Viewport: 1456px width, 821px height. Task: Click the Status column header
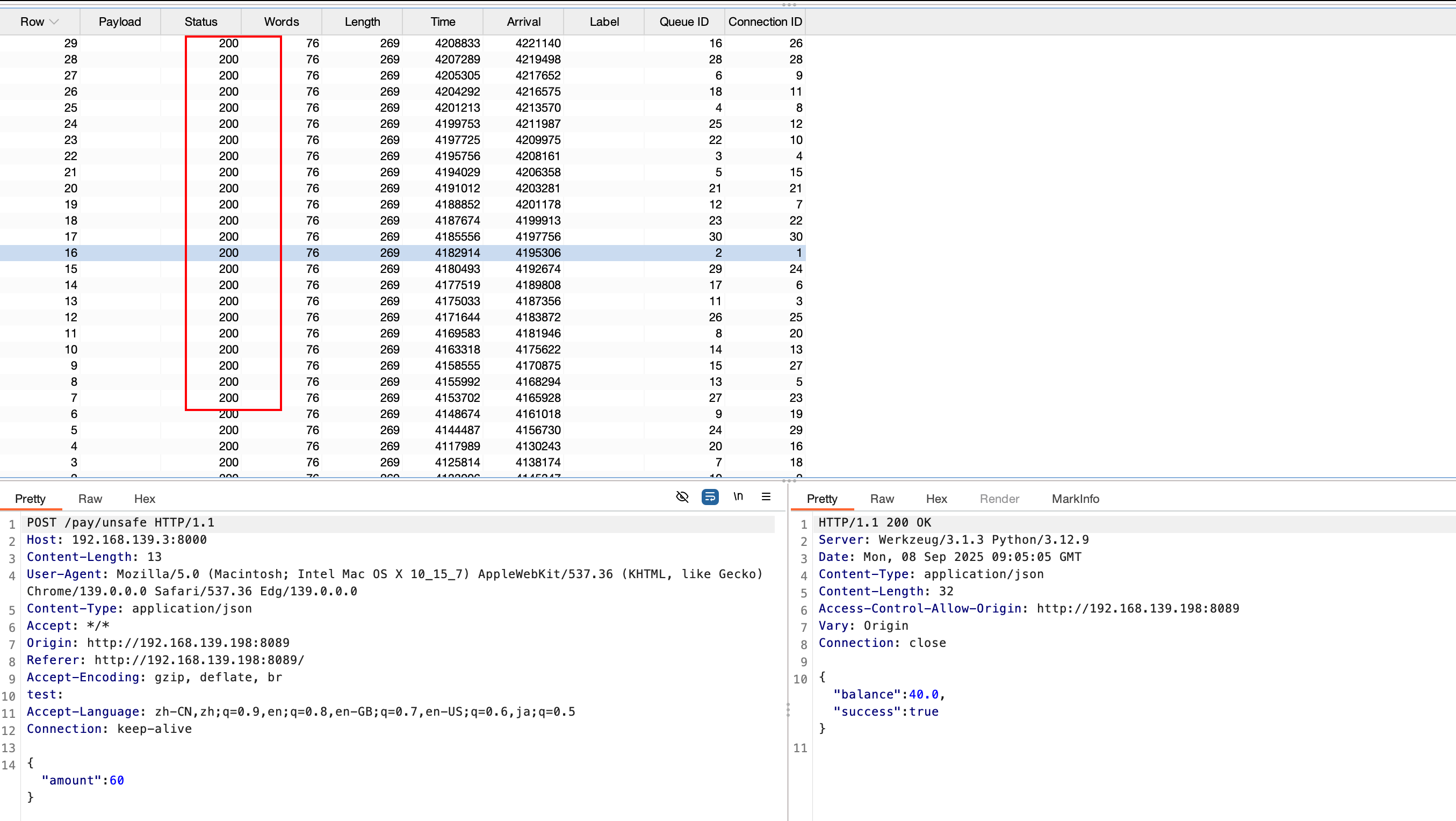(x=200, y=22)
